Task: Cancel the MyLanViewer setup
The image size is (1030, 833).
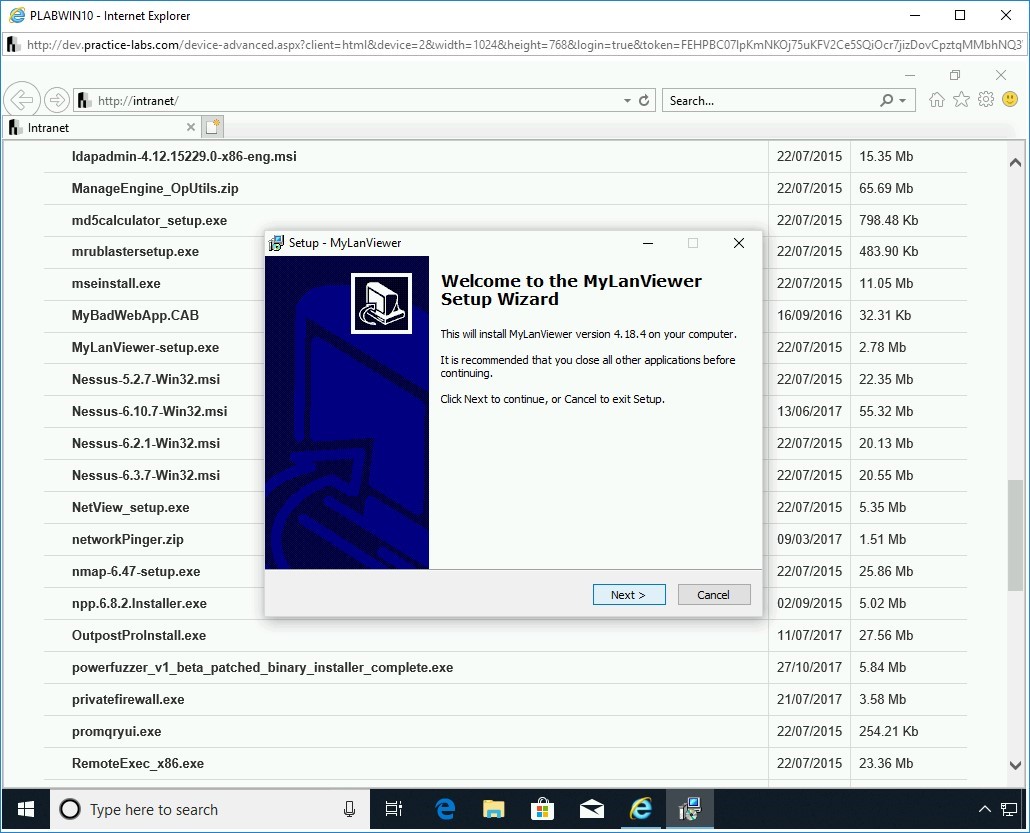Action: (x=713, y=595)
